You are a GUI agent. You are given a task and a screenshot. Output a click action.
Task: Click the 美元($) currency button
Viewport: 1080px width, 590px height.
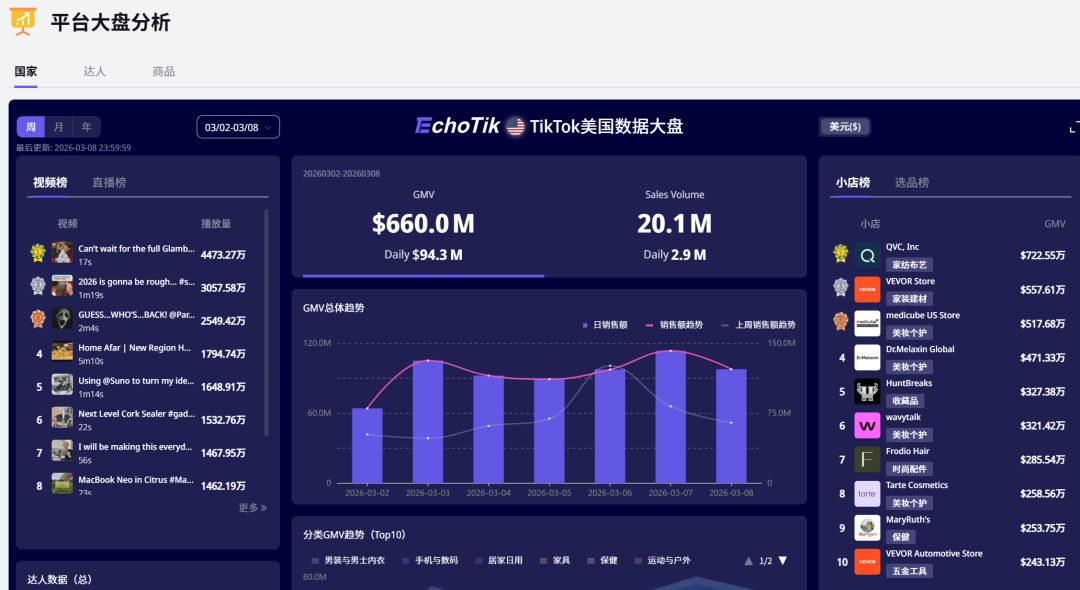(845, 127)
